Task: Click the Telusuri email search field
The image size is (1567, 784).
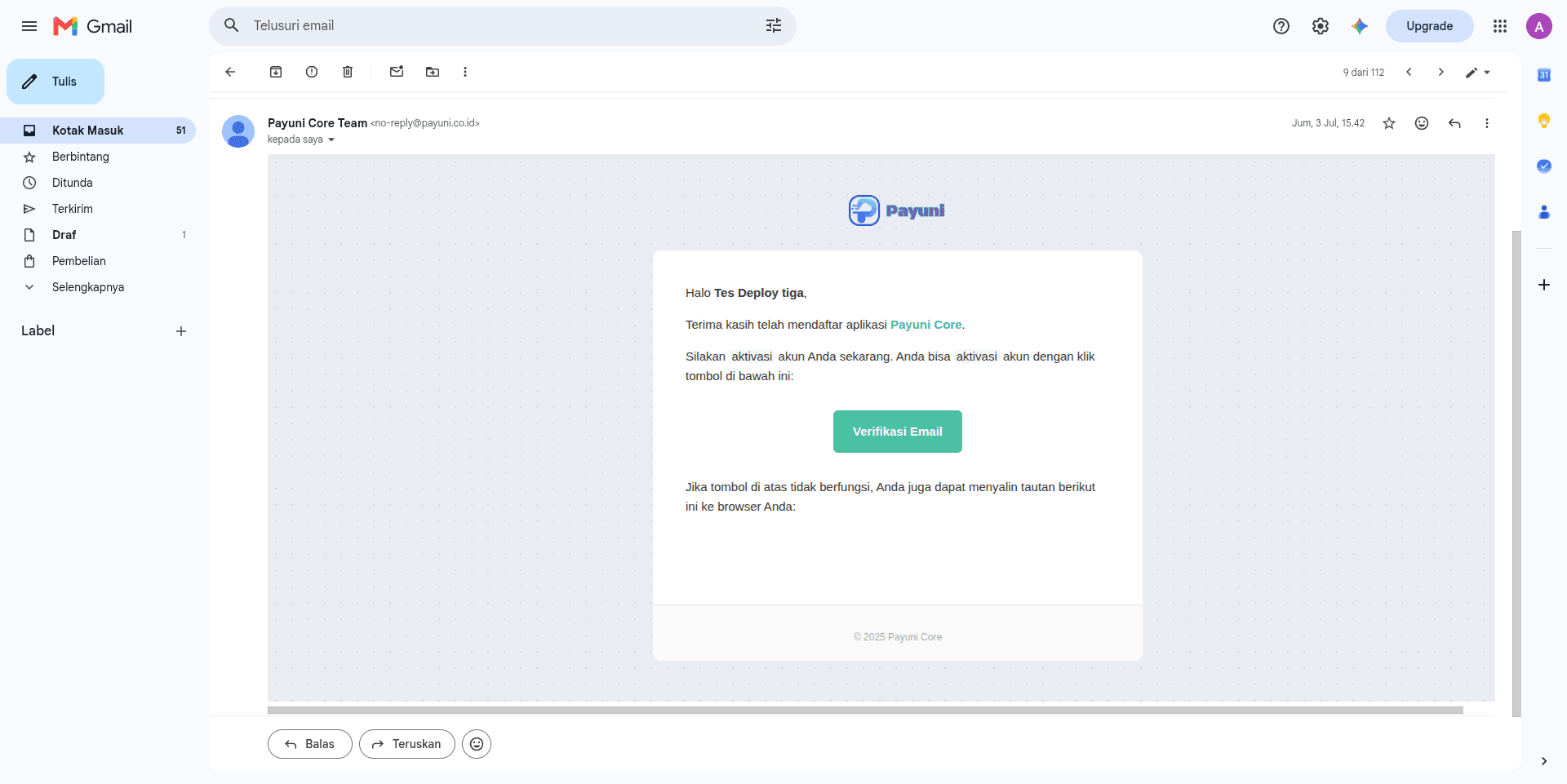Action: [502, 25]
